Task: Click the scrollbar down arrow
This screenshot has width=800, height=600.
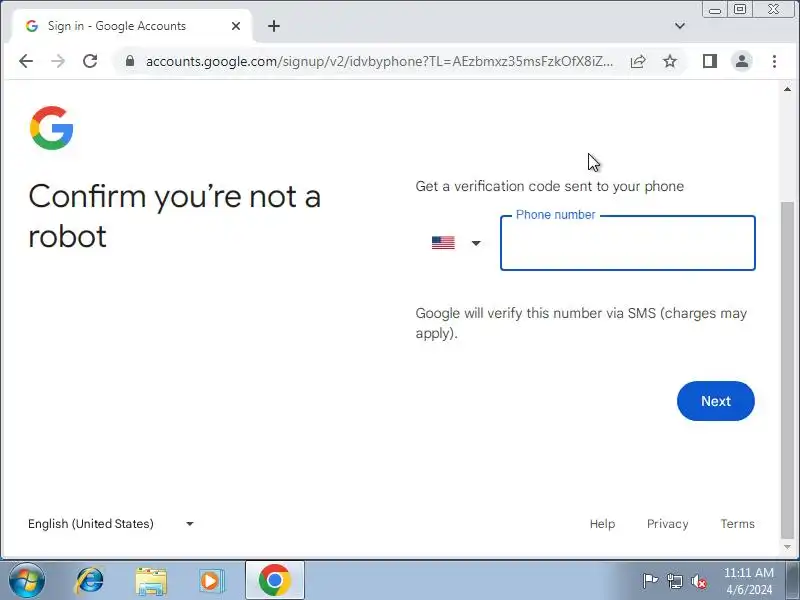Action: pyautogui.click(x=787, y=547)
